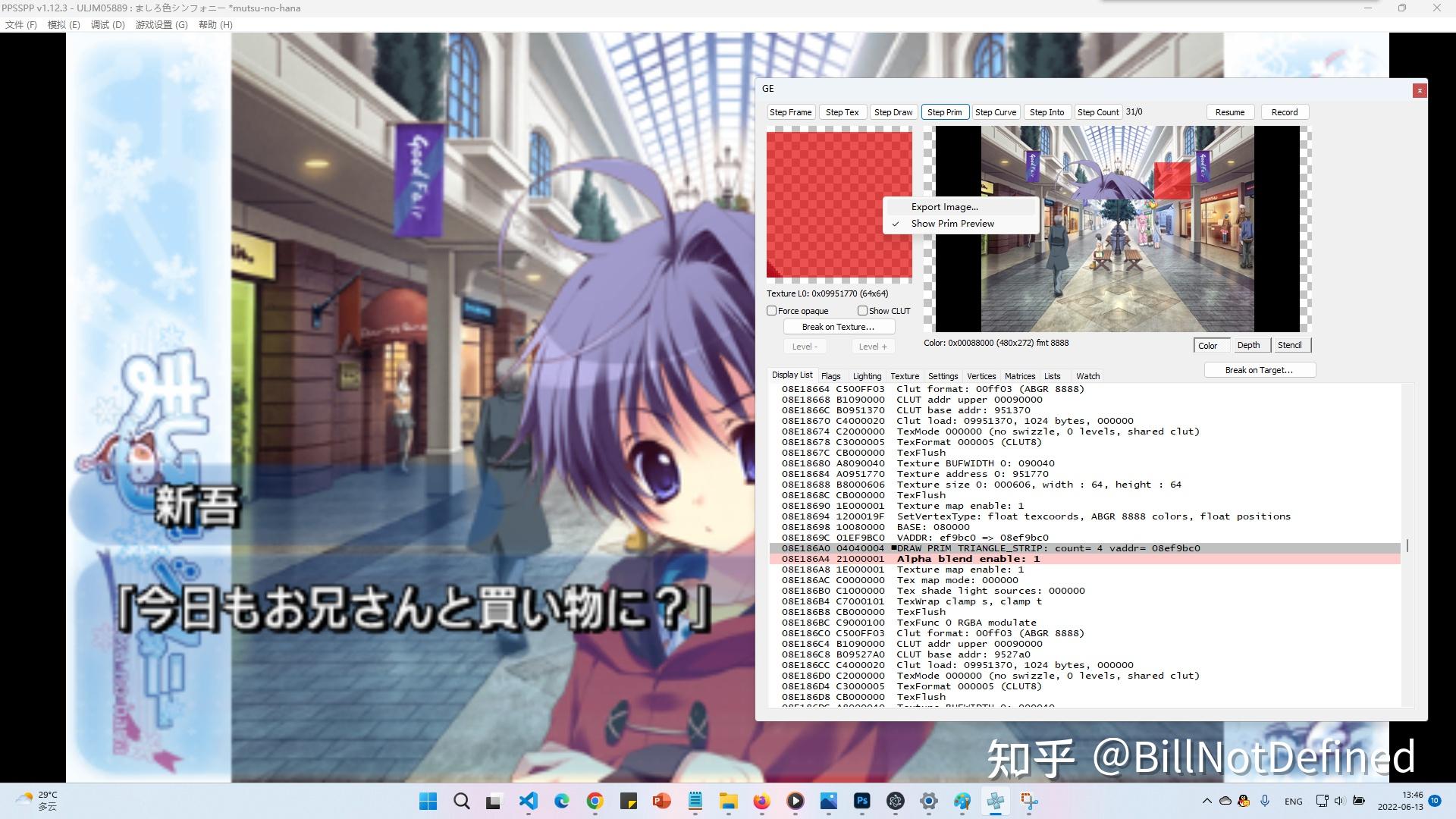Switch to PPSSPP taskbar icon
The height and width of the screenshot is (819, 1456).
point(996,801)
